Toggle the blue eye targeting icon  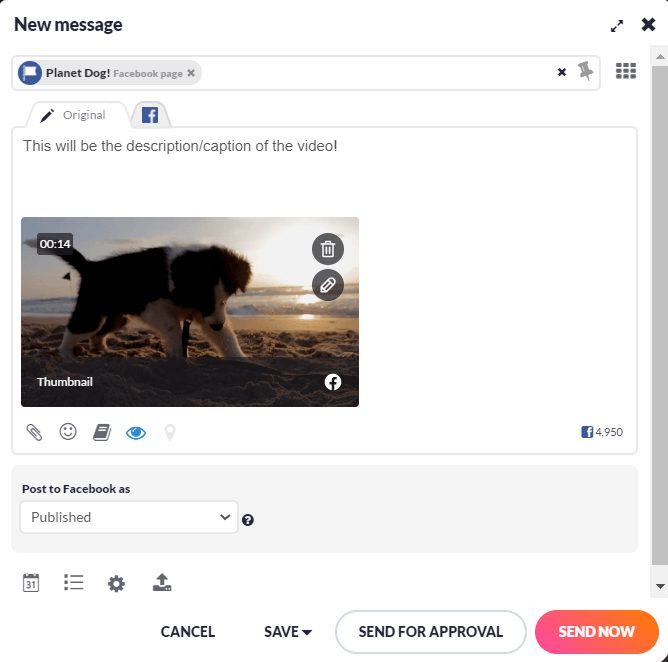tap(136, 433)
